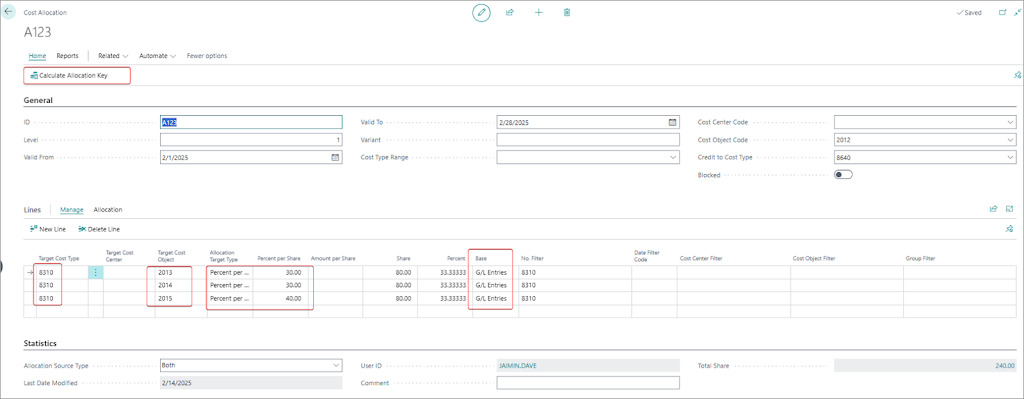Add a New Line
The width and height of the screenshot is (1024, 399).
(x=48, y=229)
